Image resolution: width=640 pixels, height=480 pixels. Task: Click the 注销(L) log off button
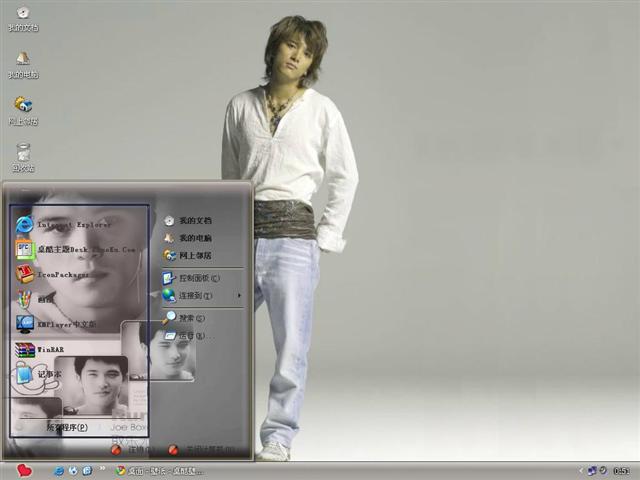tap(133, 450)
